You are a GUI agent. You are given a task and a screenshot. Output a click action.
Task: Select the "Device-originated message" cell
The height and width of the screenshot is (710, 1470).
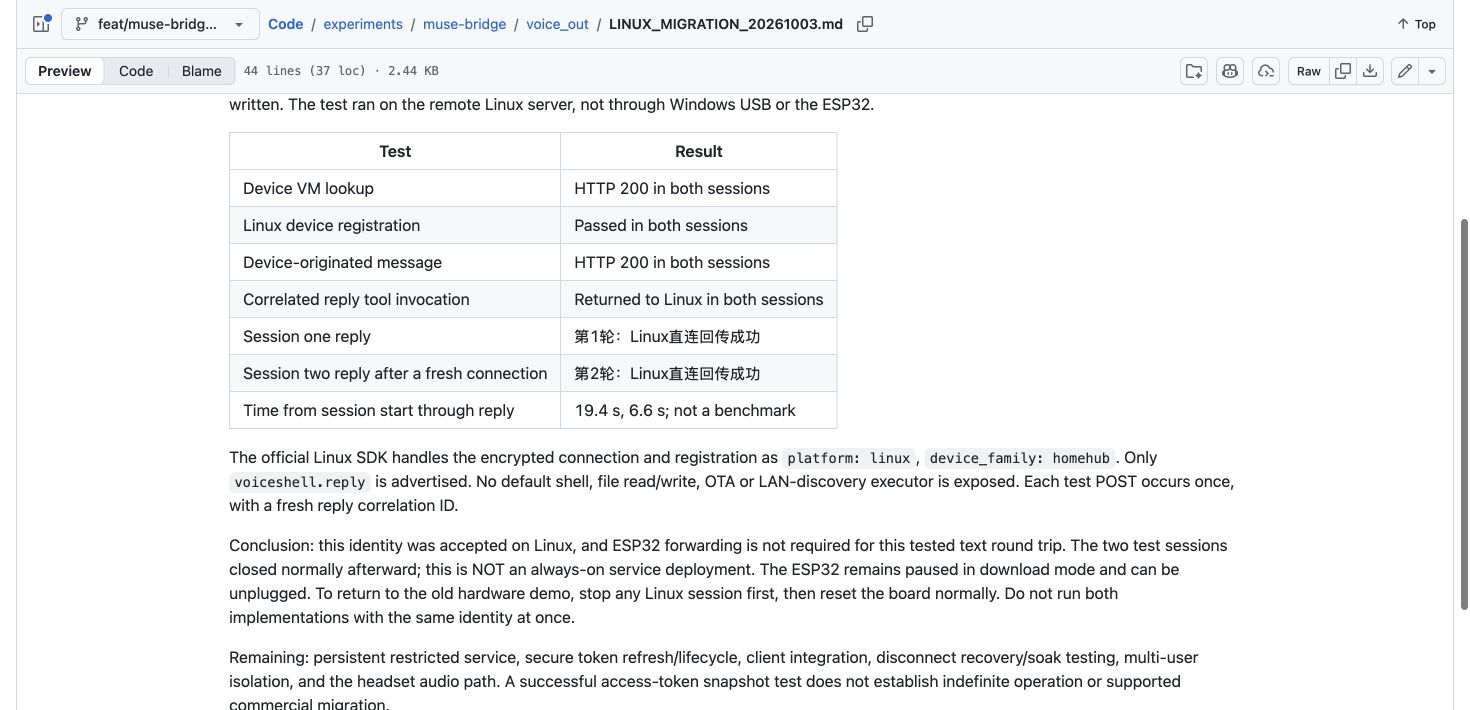(x=395, y=262)
